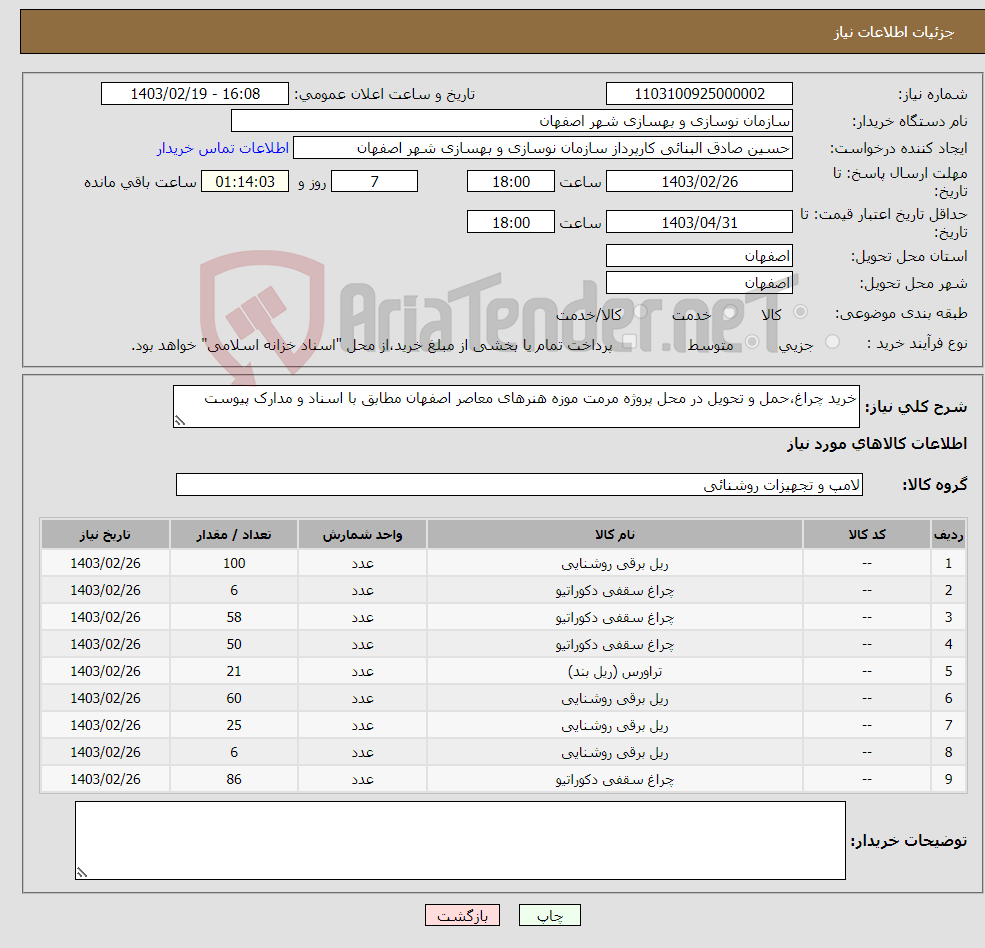
Task: Click the response deadline date 1403/02/26 field
Action: point(699,182)
